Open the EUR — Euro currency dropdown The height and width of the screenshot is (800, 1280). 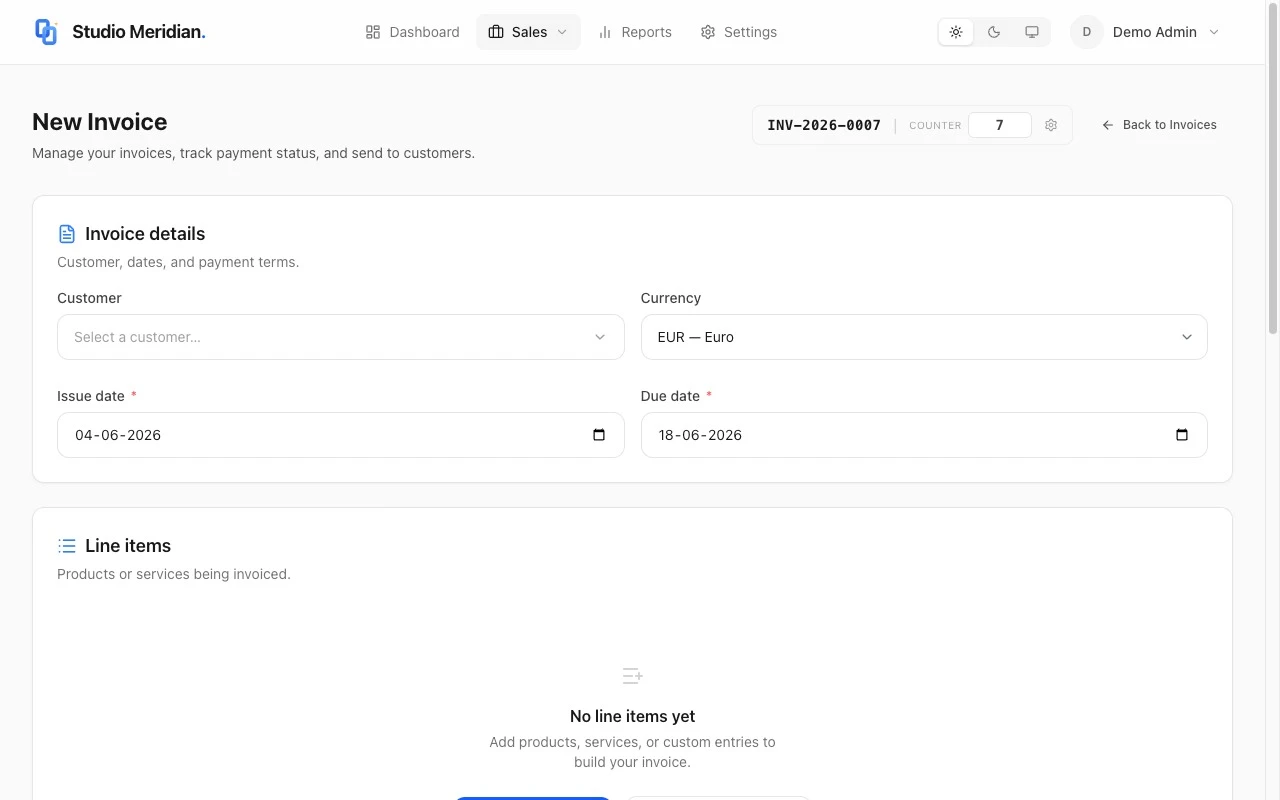[924, 337]
